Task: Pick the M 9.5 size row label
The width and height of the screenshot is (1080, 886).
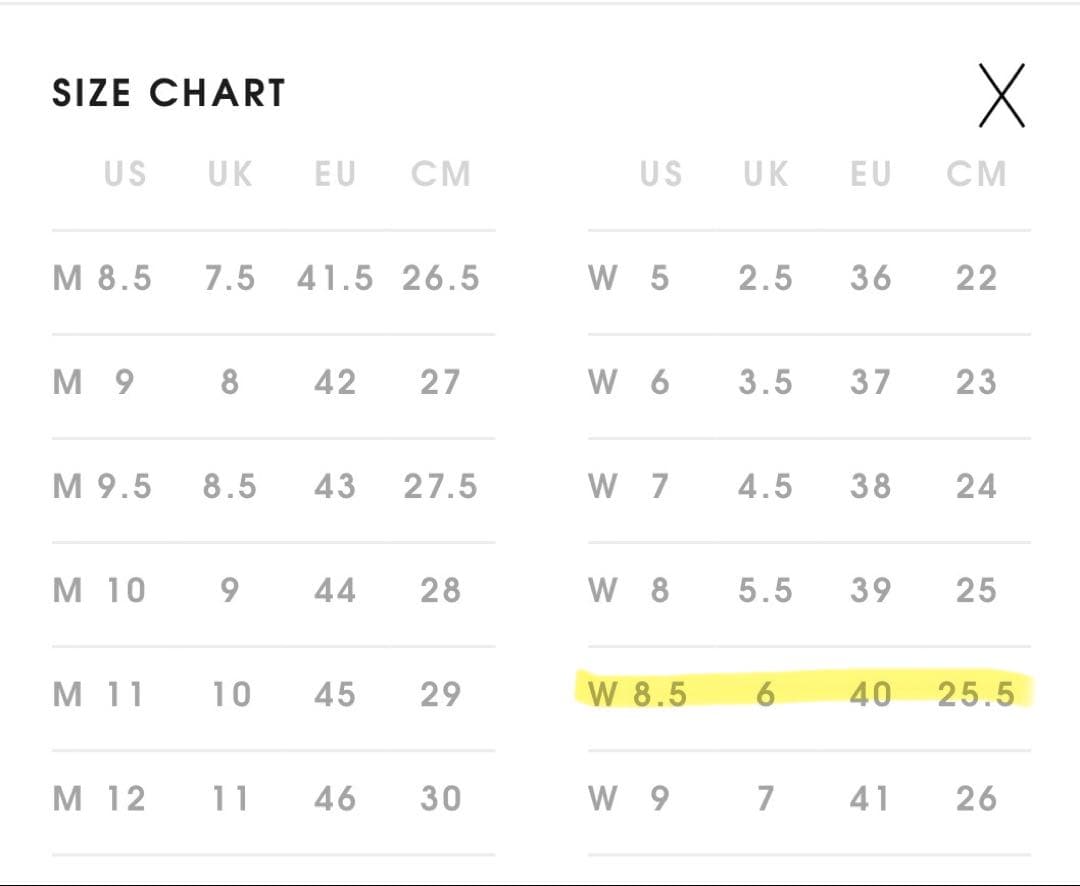Action: (102, 486)
